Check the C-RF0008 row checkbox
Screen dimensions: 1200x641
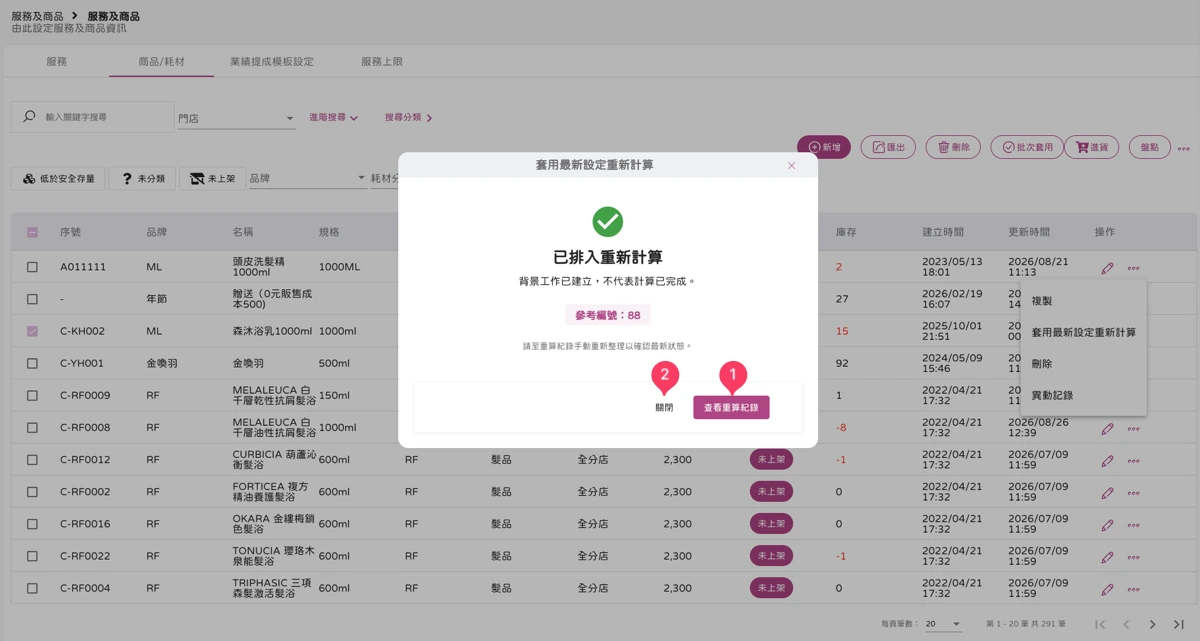point(32,427)
